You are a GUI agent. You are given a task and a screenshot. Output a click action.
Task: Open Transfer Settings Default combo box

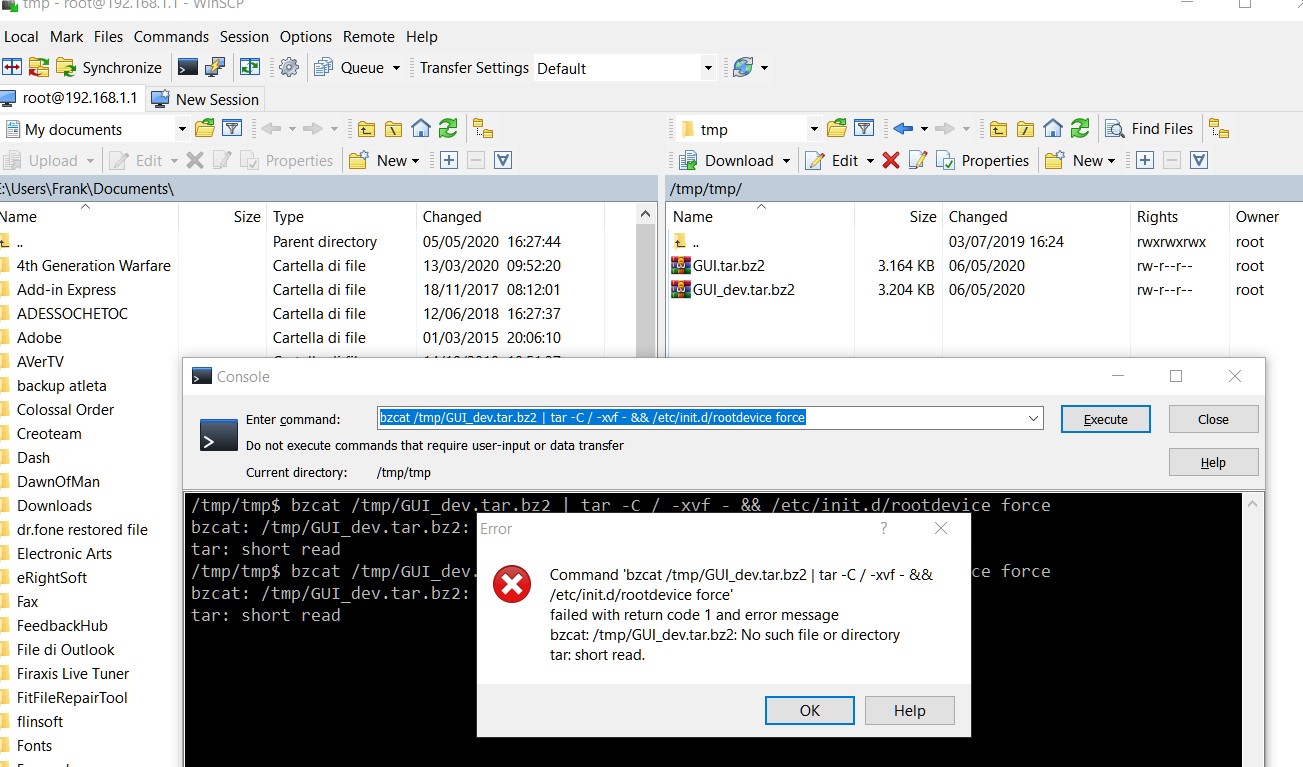tap(624, 68)
